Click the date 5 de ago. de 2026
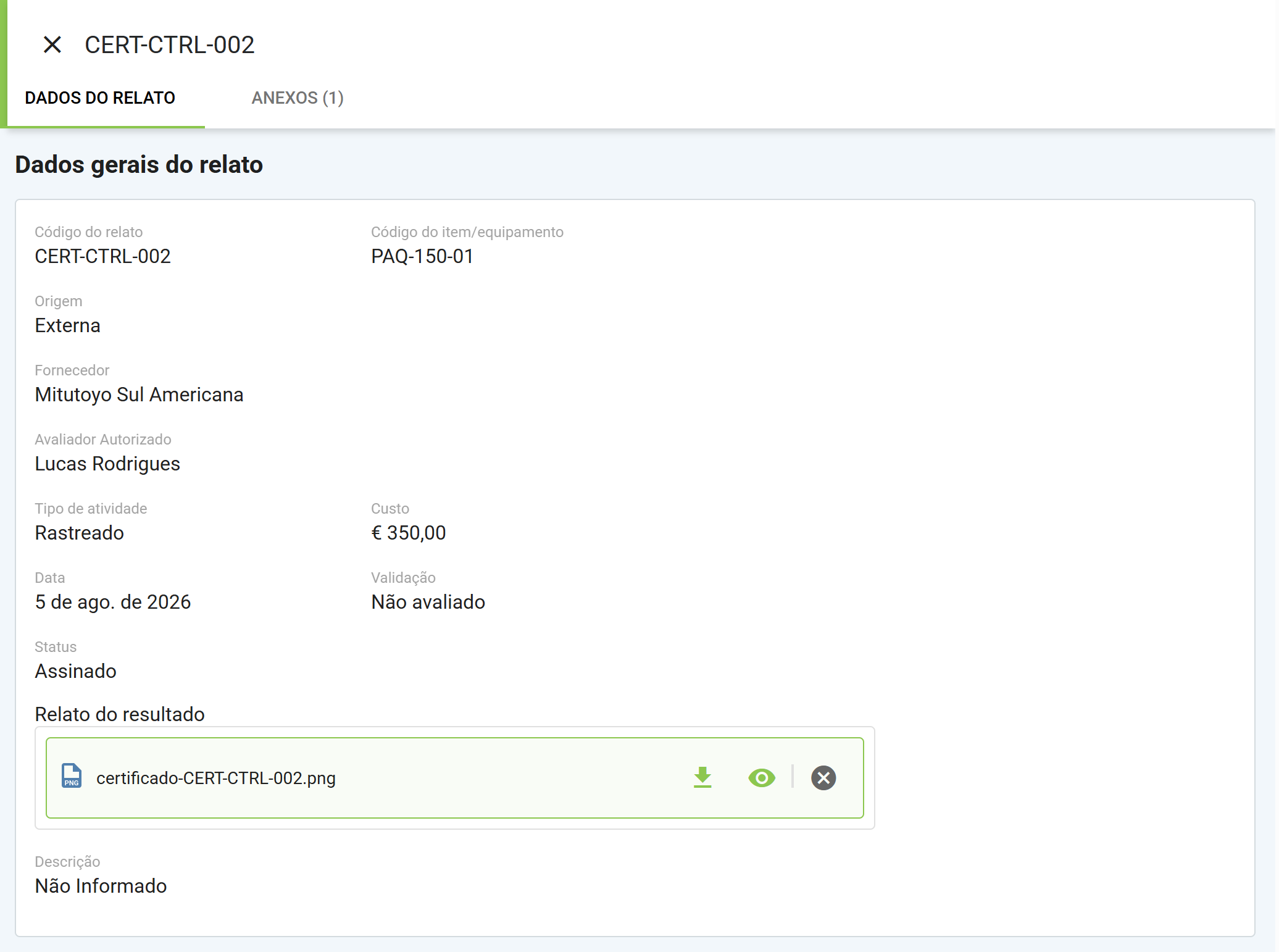The width and height of the screenshot is (1279, 952). click(x=113, y=602)
